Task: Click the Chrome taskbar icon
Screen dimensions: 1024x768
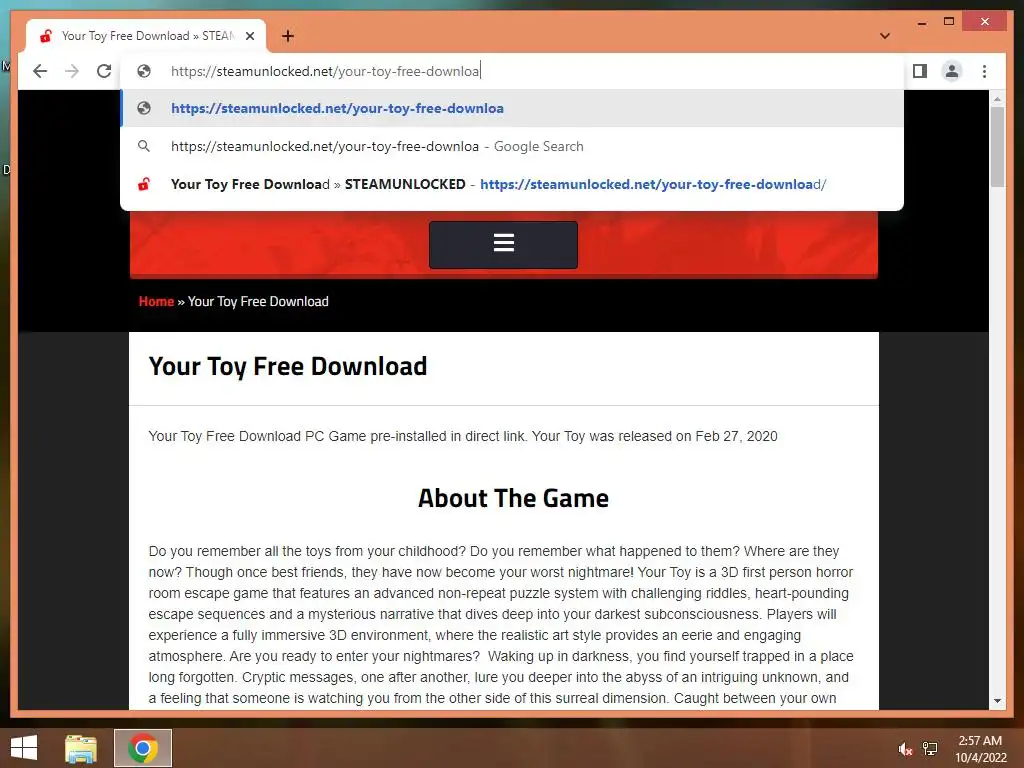Action: [142, 748]
